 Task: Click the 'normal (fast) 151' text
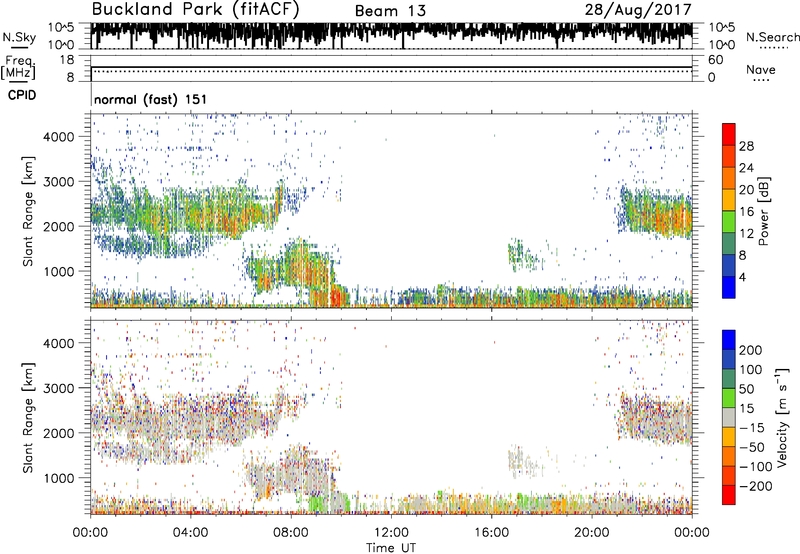pyautogui.click(x=151, y=99)
